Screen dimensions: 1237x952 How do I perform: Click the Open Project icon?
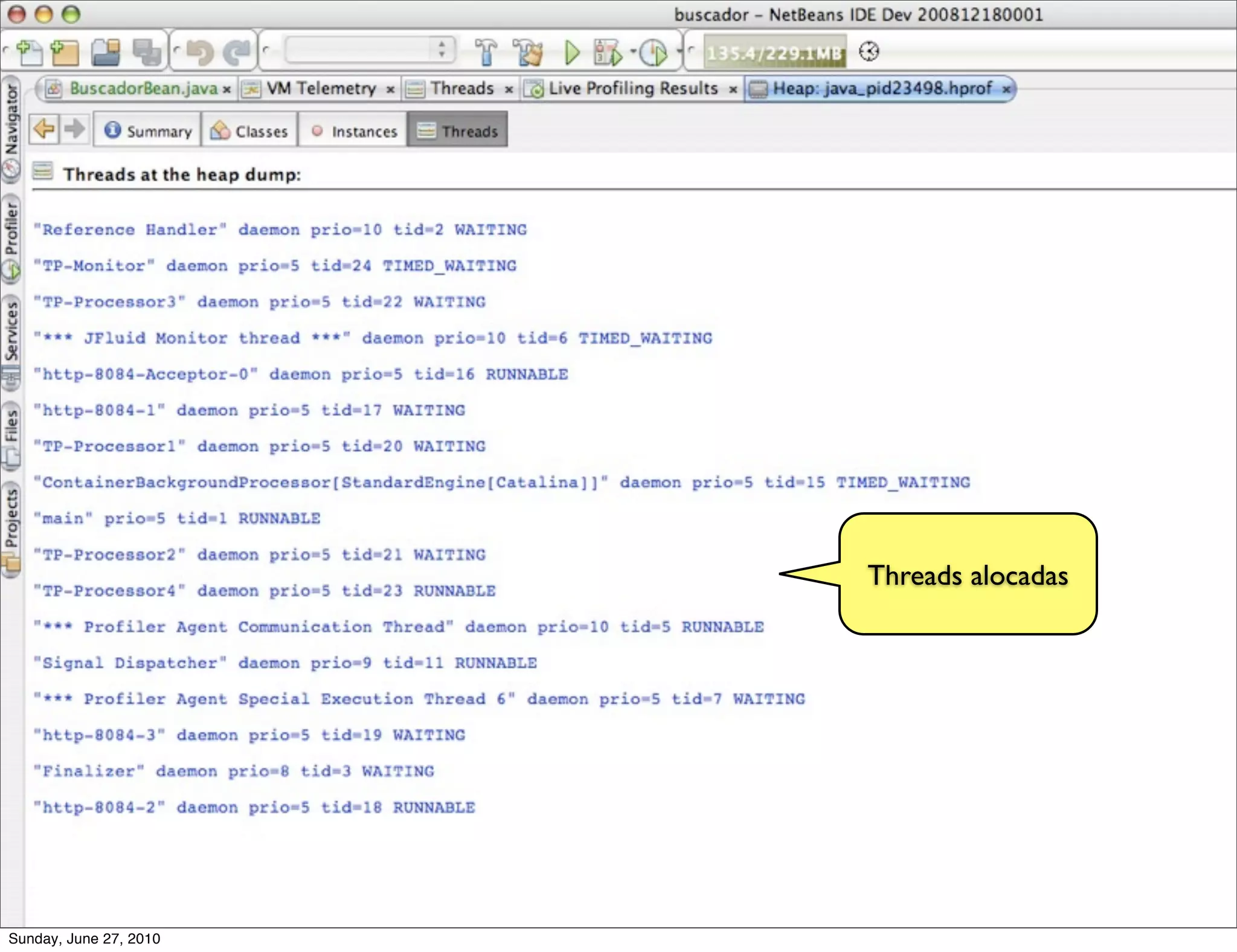(x=106, y=53)
